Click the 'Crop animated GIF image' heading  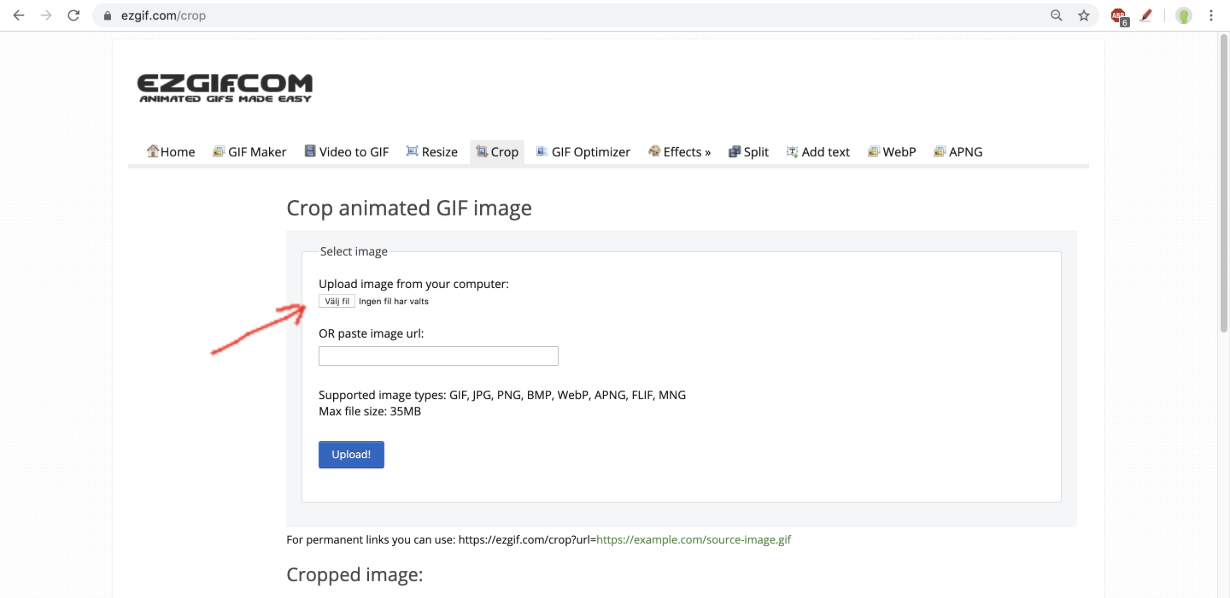click(x=409, y=208)
